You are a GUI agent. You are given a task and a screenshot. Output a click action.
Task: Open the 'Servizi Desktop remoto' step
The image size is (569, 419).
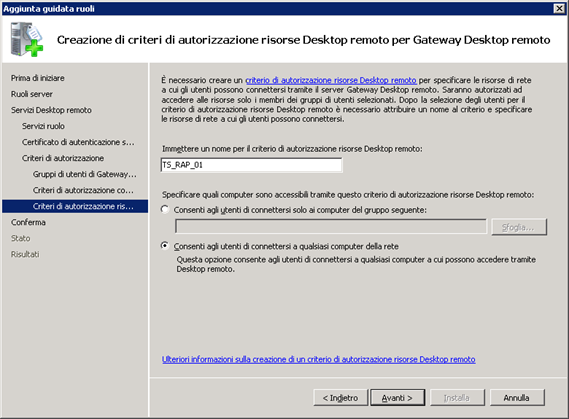[51, 110]
